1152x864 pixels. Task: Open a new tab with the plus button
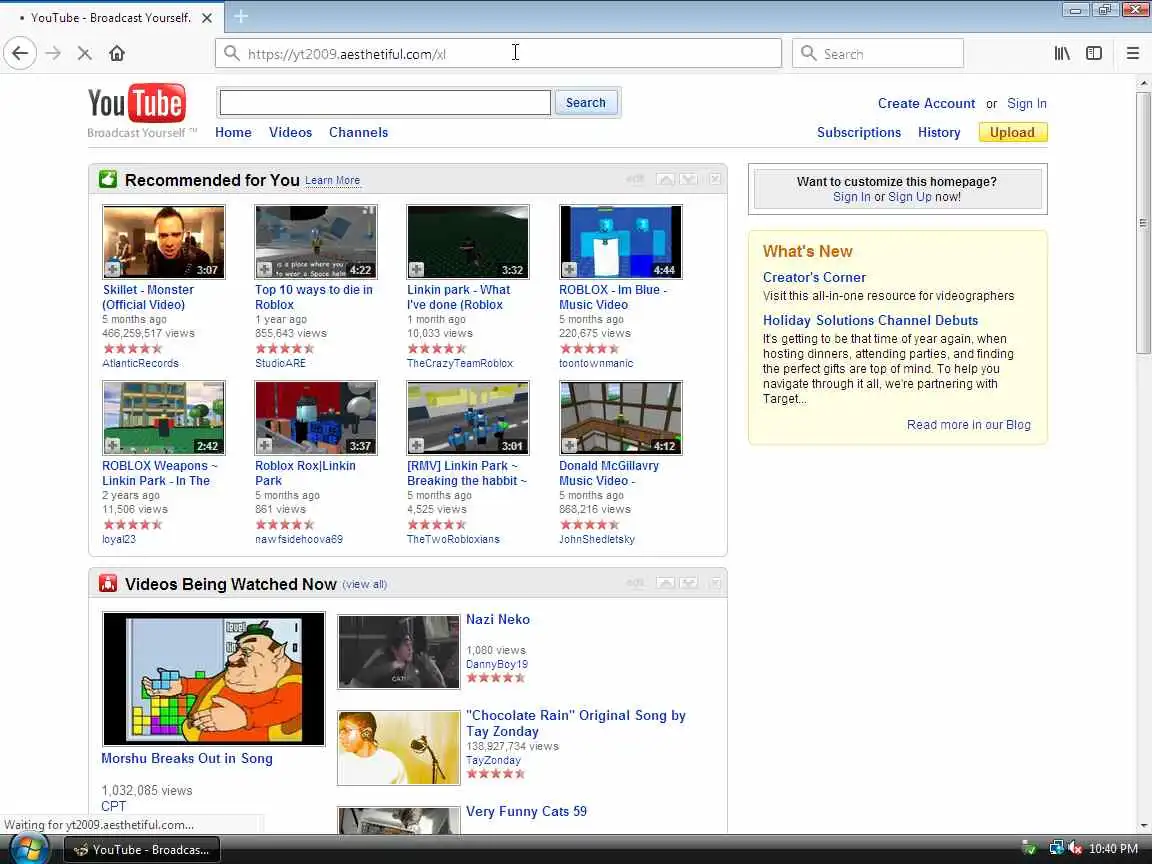click(241, 15)
